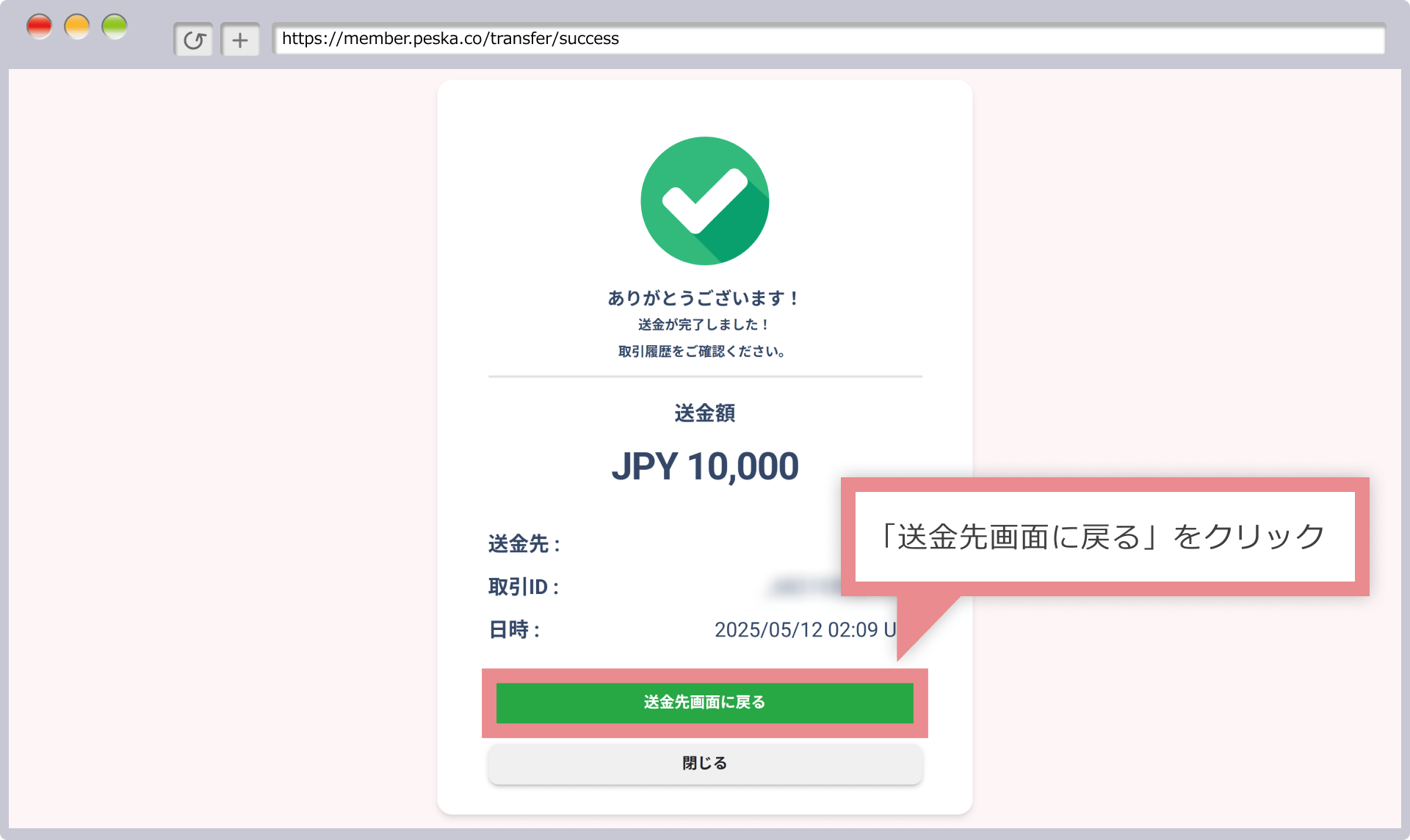Image resolution: width=1410 pixels, height=840 pixels.
Task: Click the red window close dot
Action: click(39, 27)
